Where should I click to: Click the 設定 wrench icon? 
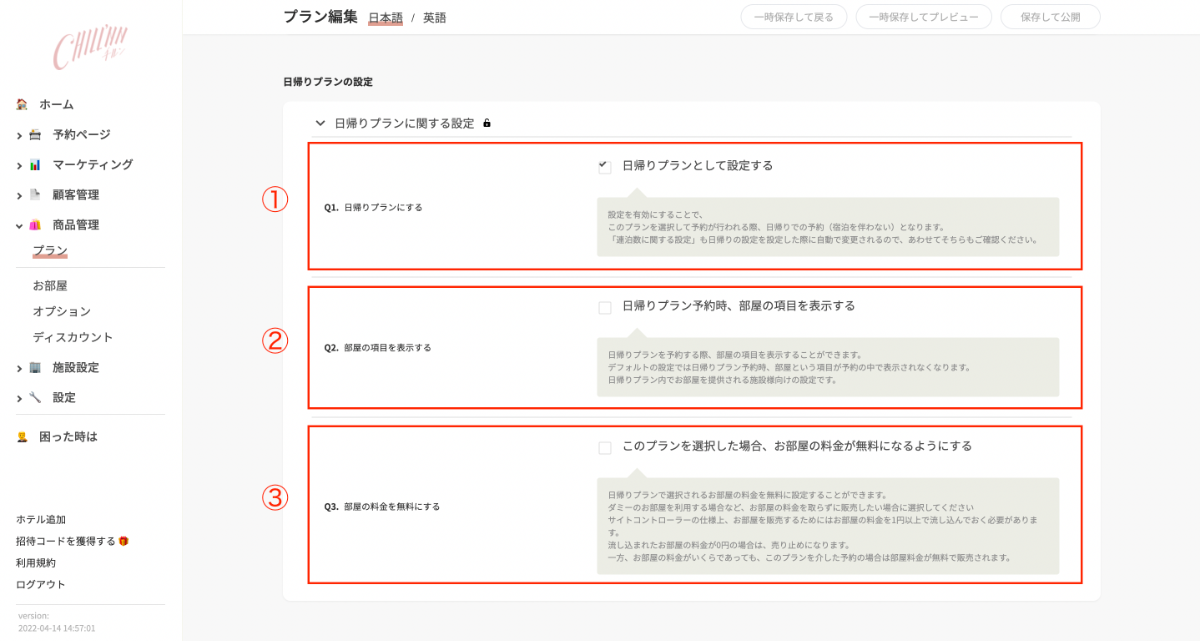pos(35,398)
